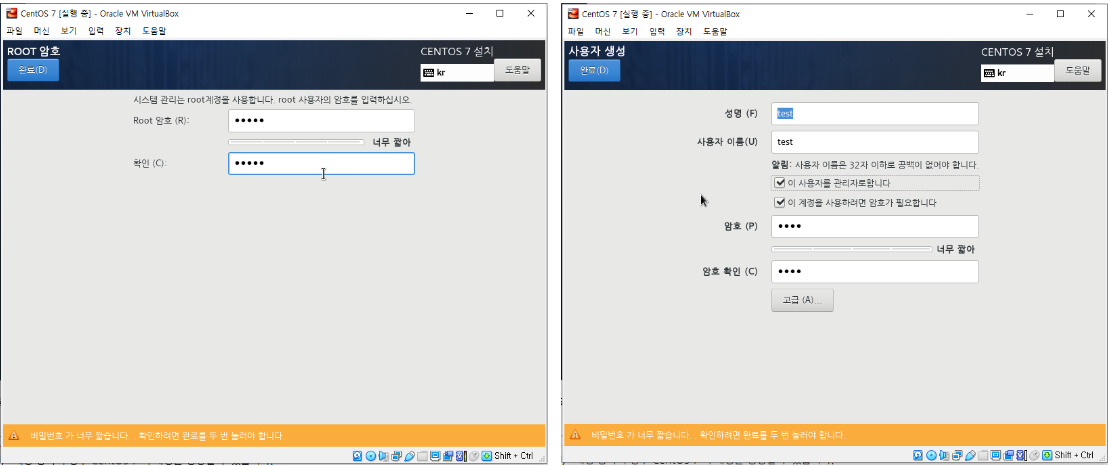Click 'Shift + Ctrl' host key text in ROOT 암호 window

[514, 456]
